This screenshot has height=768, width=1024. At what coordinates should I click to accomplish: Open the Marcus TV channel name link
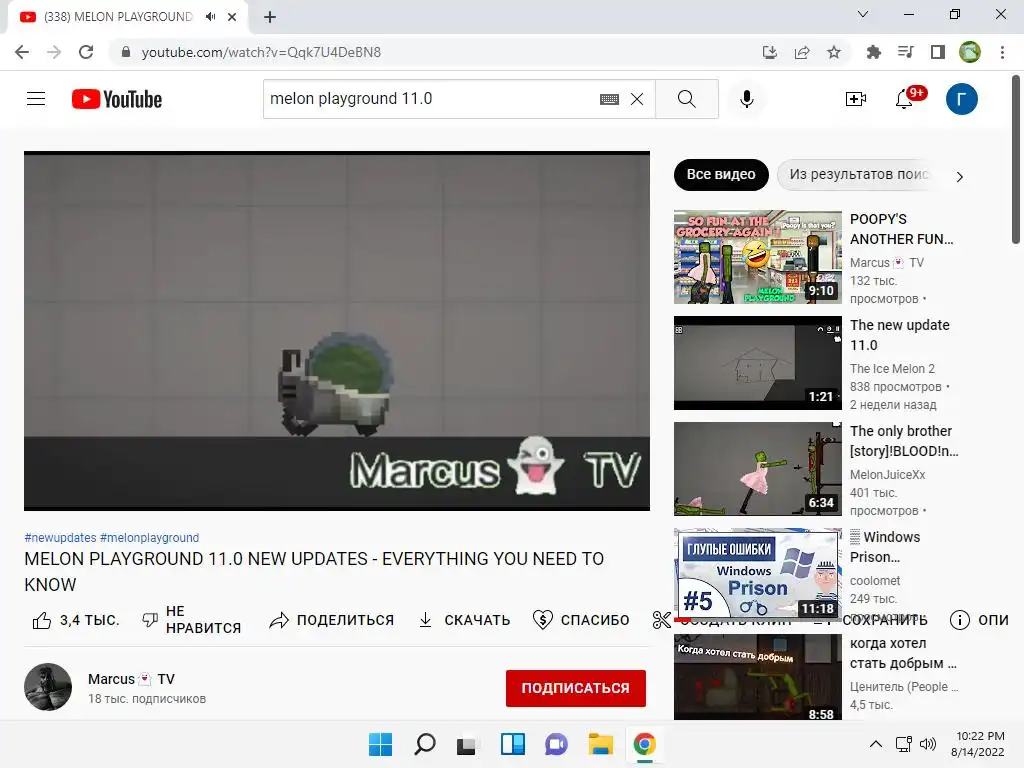(131, 679)
